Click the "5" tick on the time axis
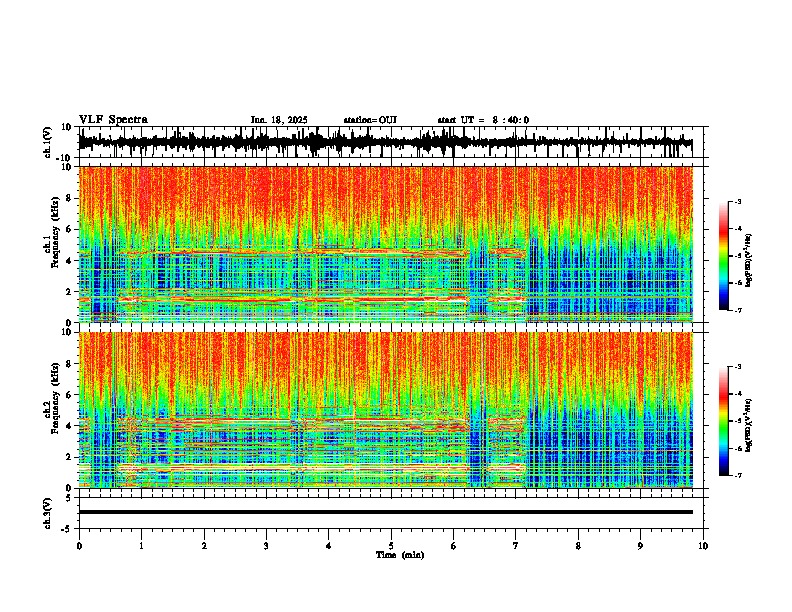This screenshot has height=612, width=792. click(391, 546)
